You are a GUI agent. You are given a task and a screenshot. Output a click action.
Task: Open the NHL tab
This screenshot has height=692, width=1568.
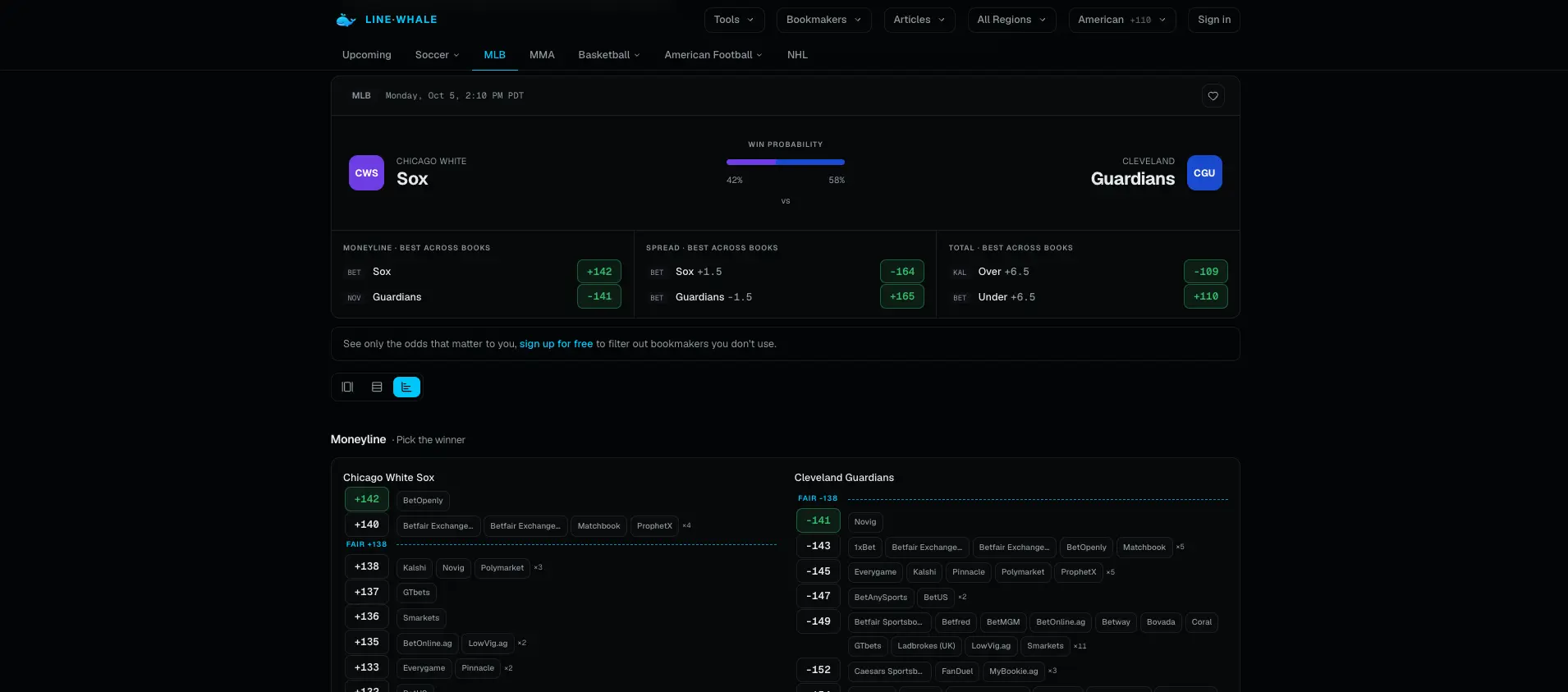797,55
